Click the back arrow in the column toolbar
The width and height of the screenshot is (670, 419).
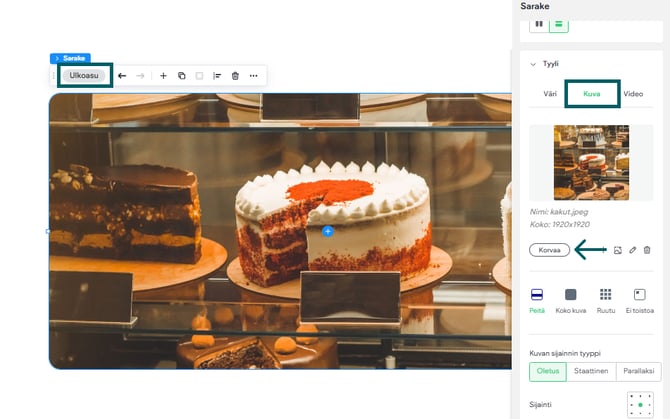point(122,76)
